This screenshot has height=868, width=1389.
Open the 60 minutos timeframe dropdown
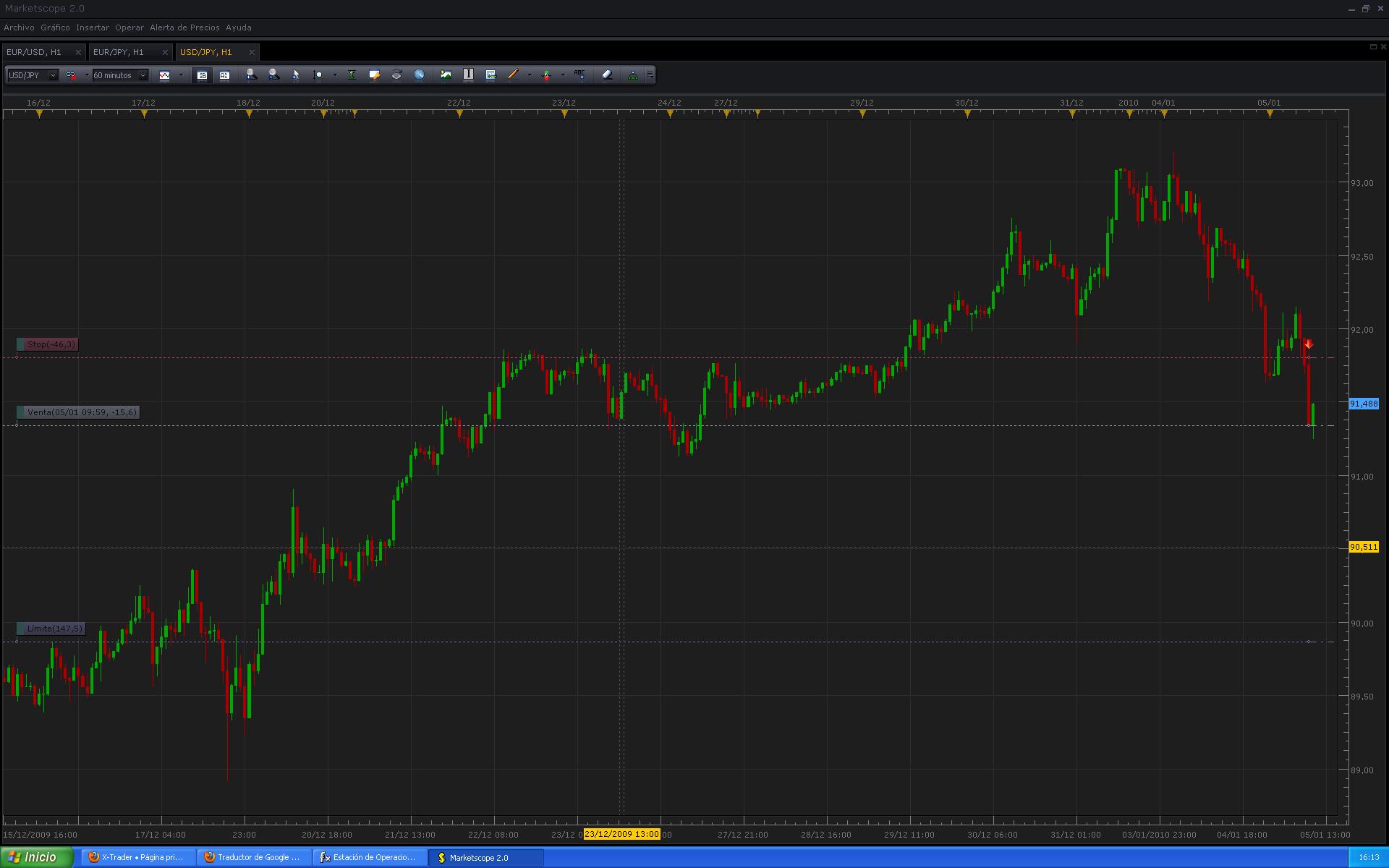[143, 75]
